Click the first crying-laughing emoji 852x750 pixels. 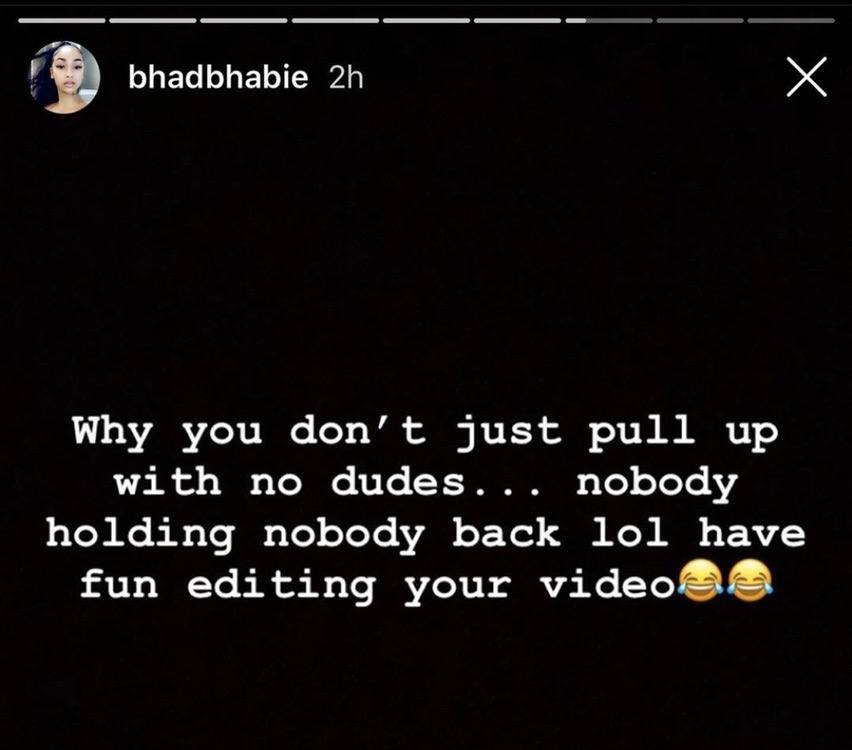[x=700, y=581]
